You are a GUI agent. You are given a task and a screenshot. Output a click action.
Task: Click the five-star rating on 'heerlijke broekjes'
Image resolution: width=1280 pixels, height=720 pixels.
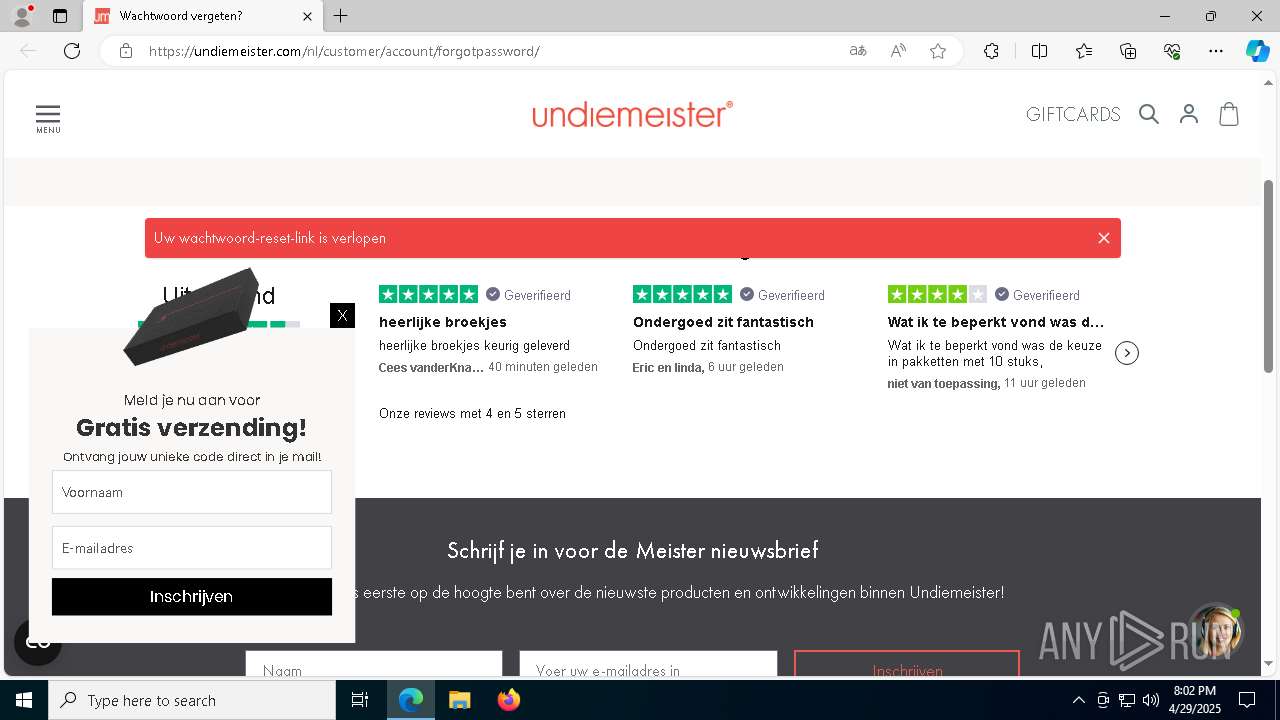[428, 294]
